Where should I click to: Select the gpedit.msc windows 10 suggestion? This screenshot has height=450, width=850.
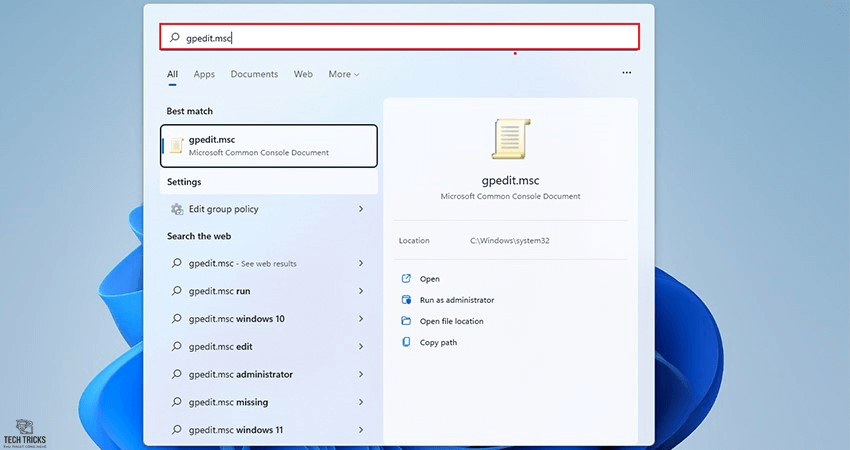tap(268, 319)
